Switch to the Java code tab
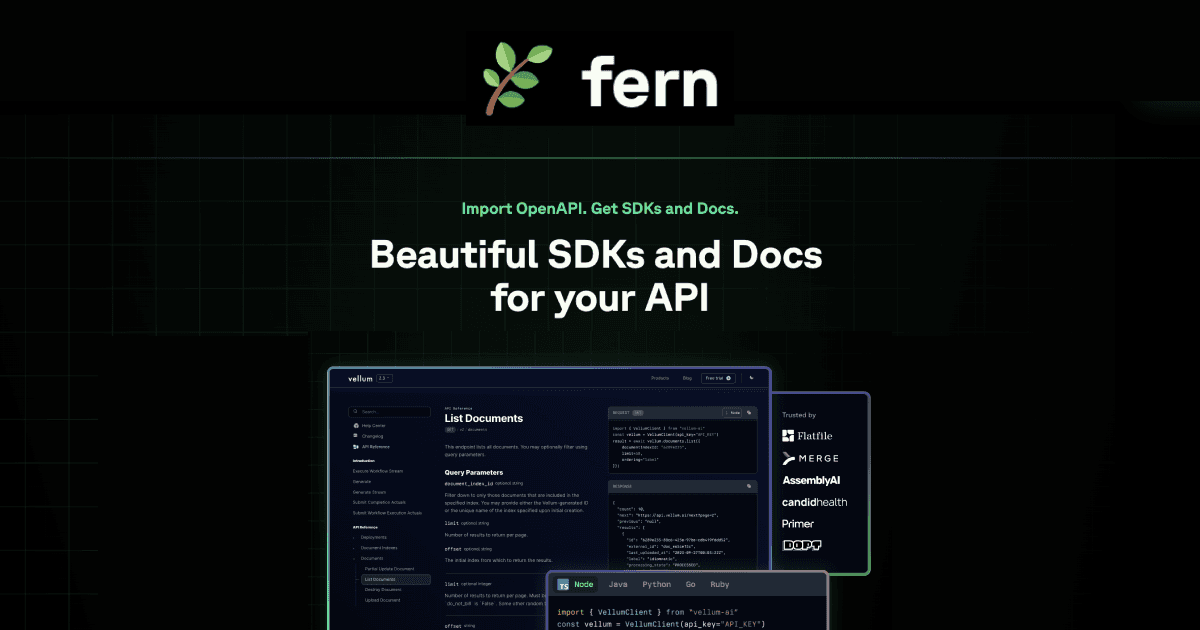Screen dimensions: 1200x630 coord(618,584)
